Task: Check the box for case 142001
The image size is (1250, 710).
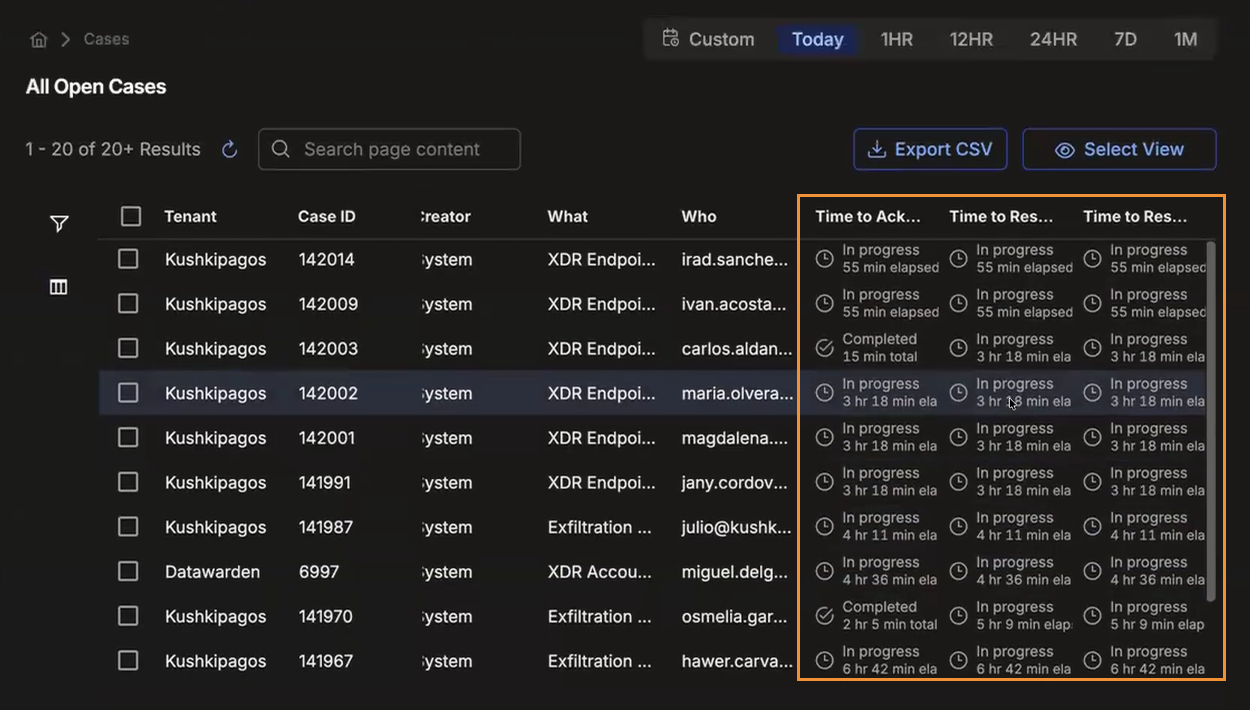Action: 128,437
